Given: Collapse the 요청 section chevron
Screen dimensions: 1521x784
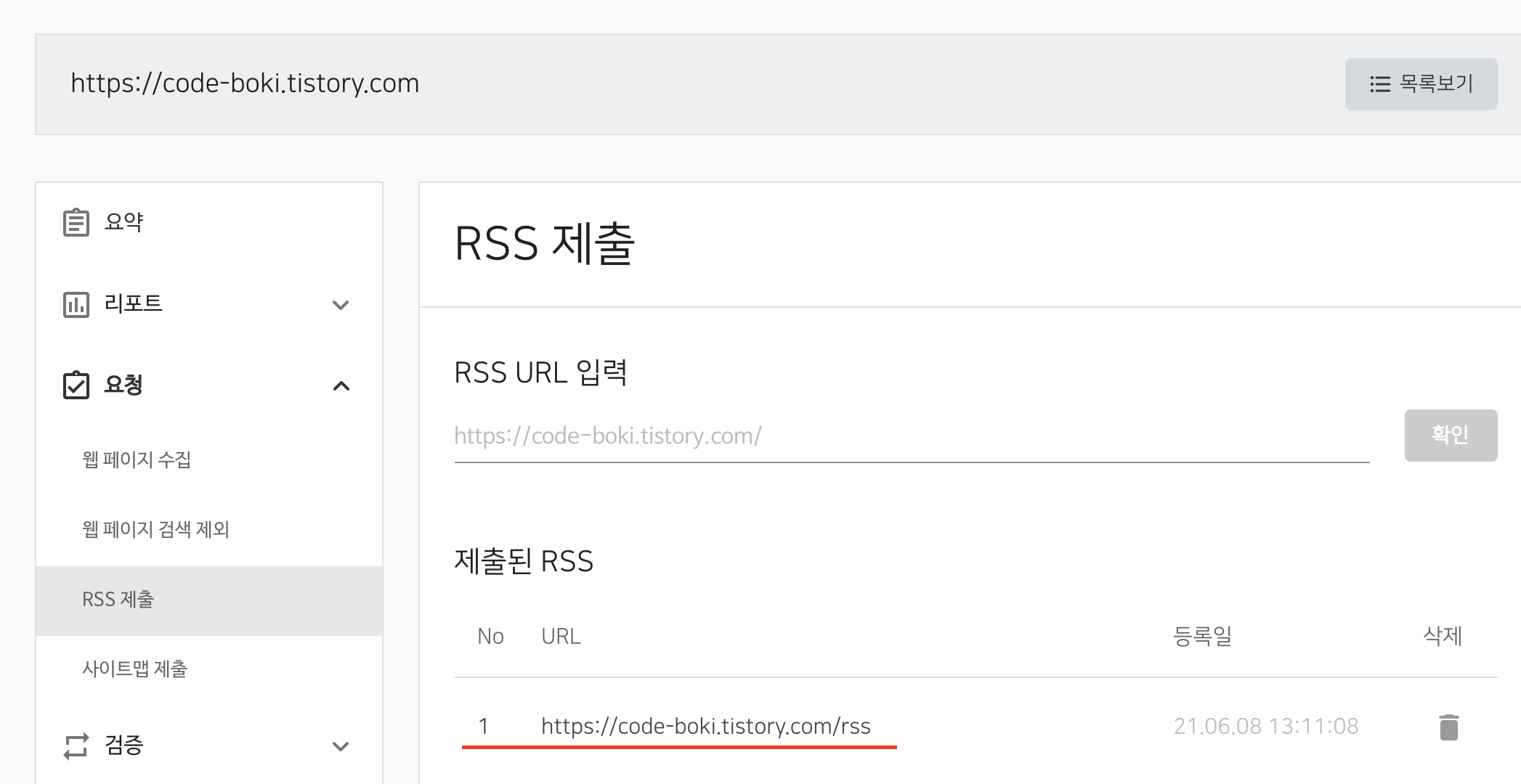Looking at the screenshot, I should tap(341, 385).
